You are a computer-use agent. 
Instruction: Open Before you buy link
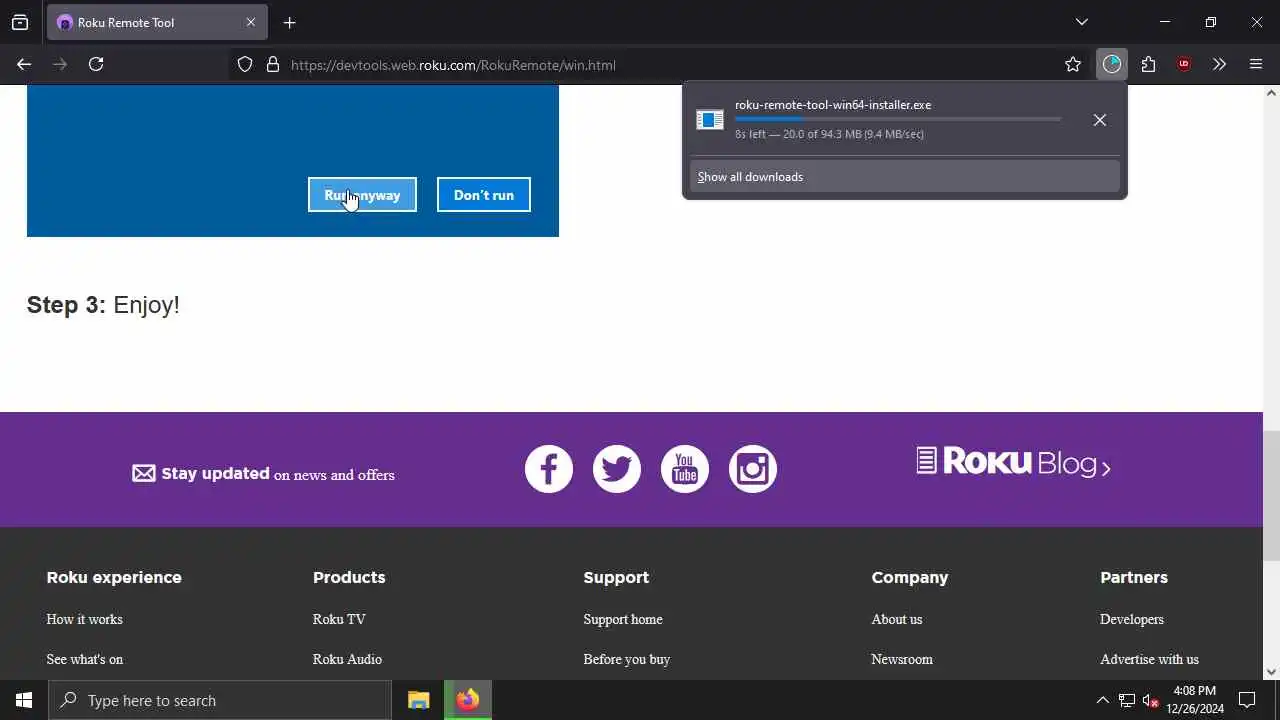(627, 659)
